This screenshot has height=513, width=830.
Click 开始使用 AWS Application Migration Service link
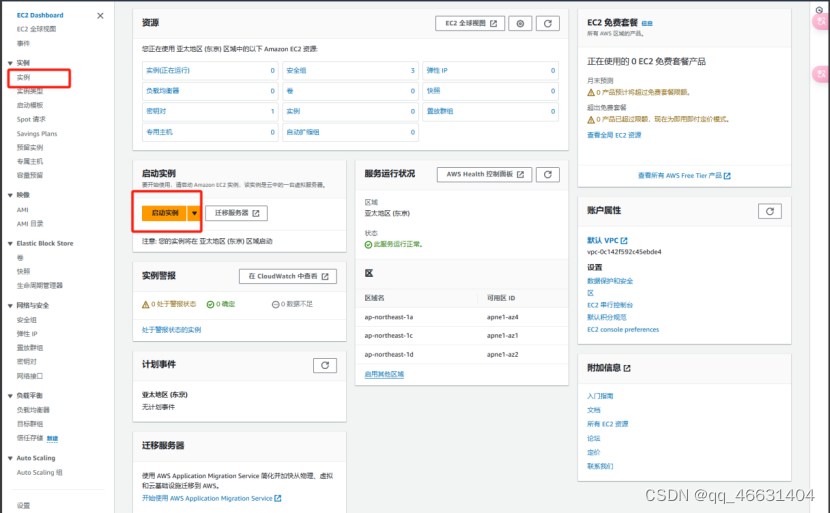pyautogui.click(x=211, y=499)
